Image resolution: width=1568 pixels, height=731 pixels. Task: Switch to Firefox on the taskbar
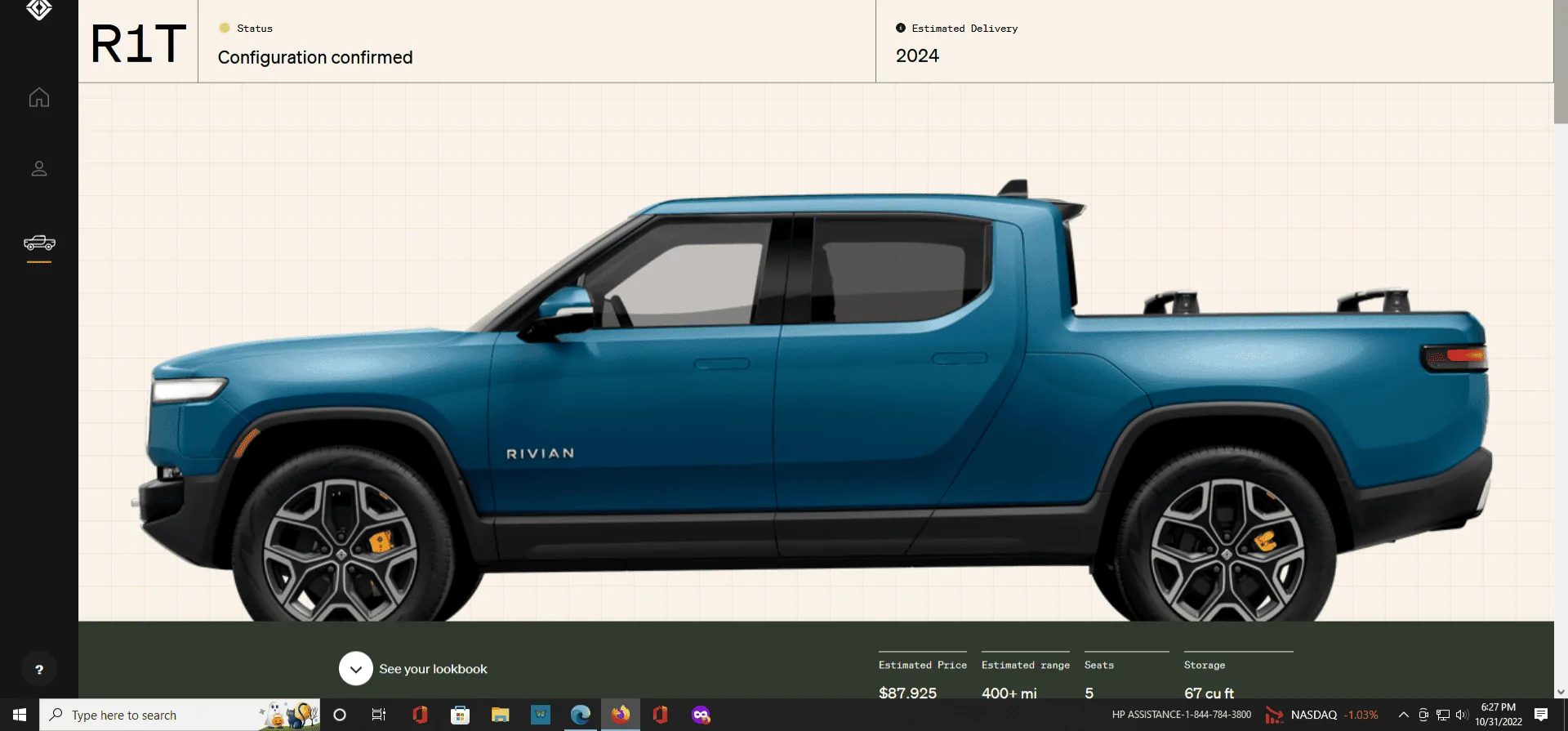(621, 715)
